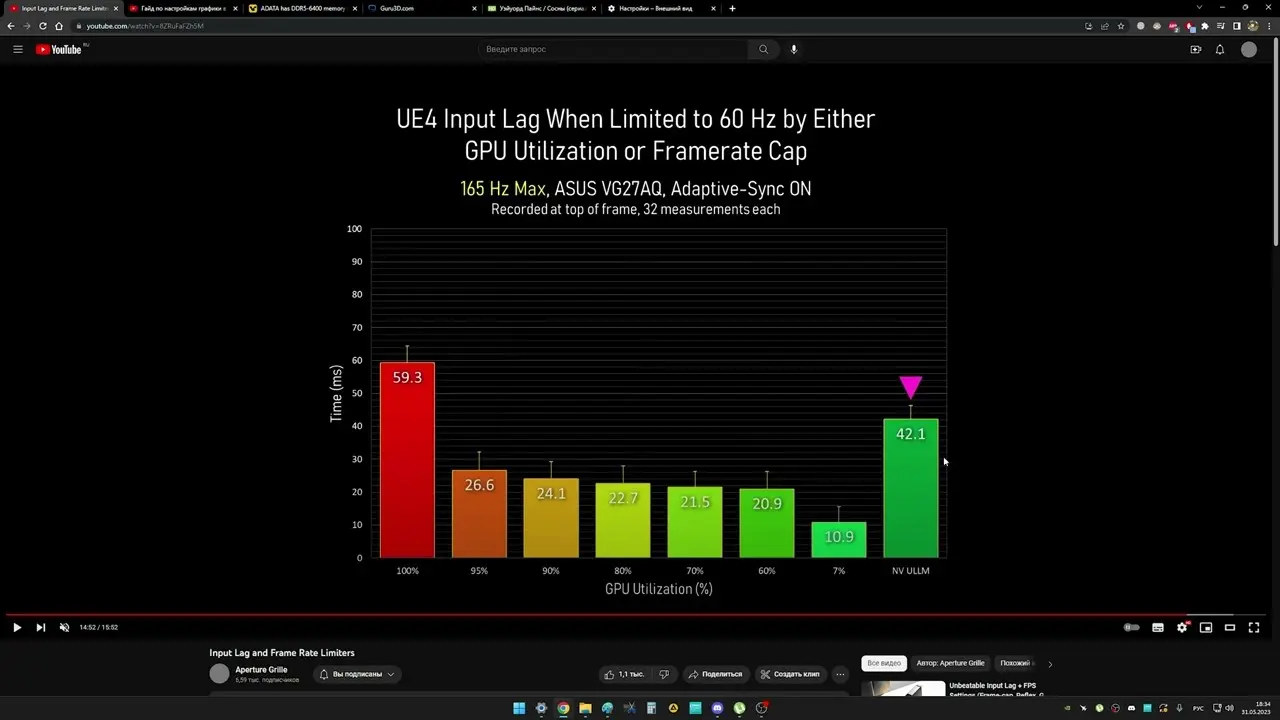The height and width of the screenshot is (720, 1280).
Task: Open the player settings gear
Action: pyautogui.click(x=1182, y=627)
